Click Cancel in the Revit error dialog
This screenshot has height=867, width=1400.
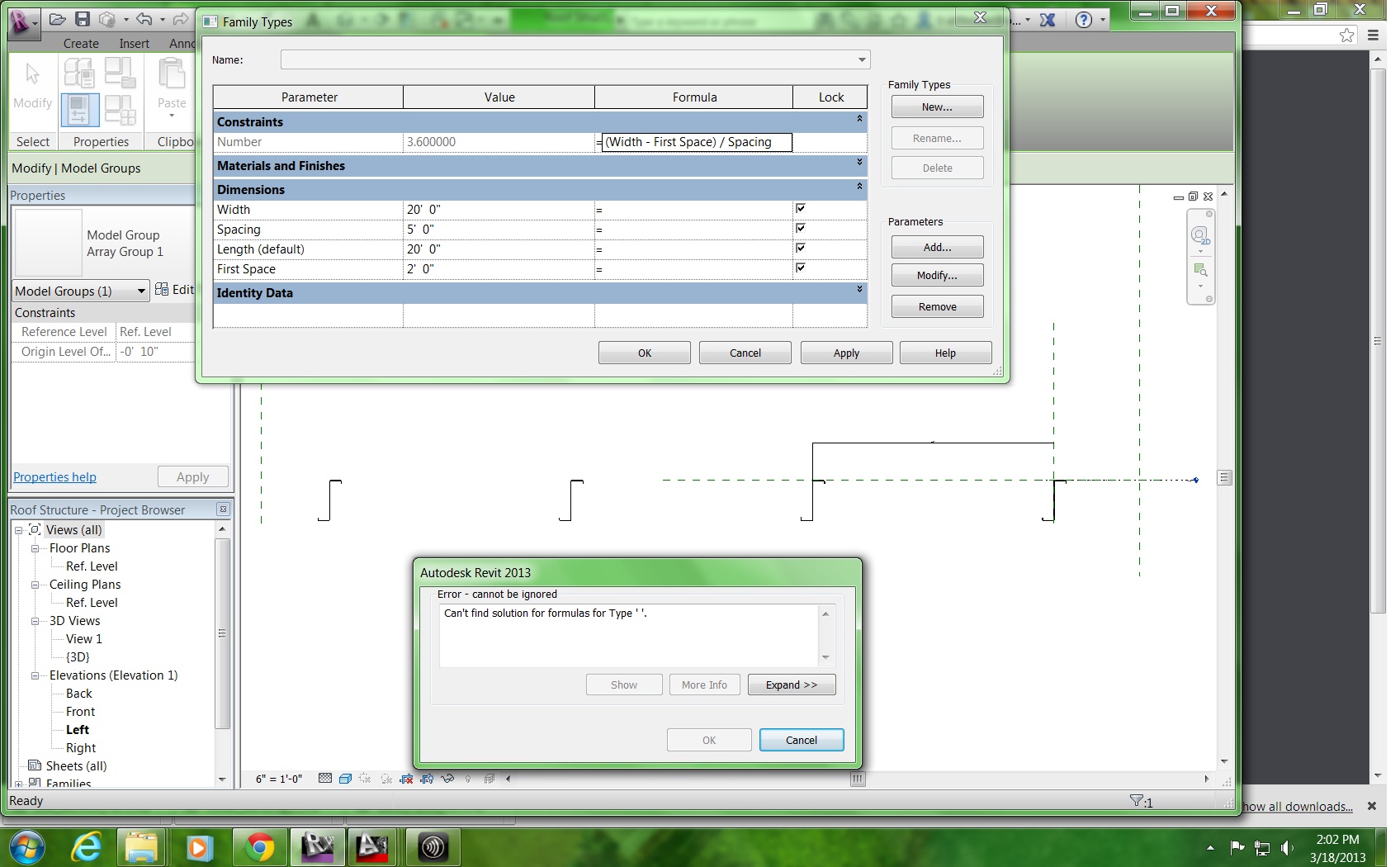click(x=802, y=740)
